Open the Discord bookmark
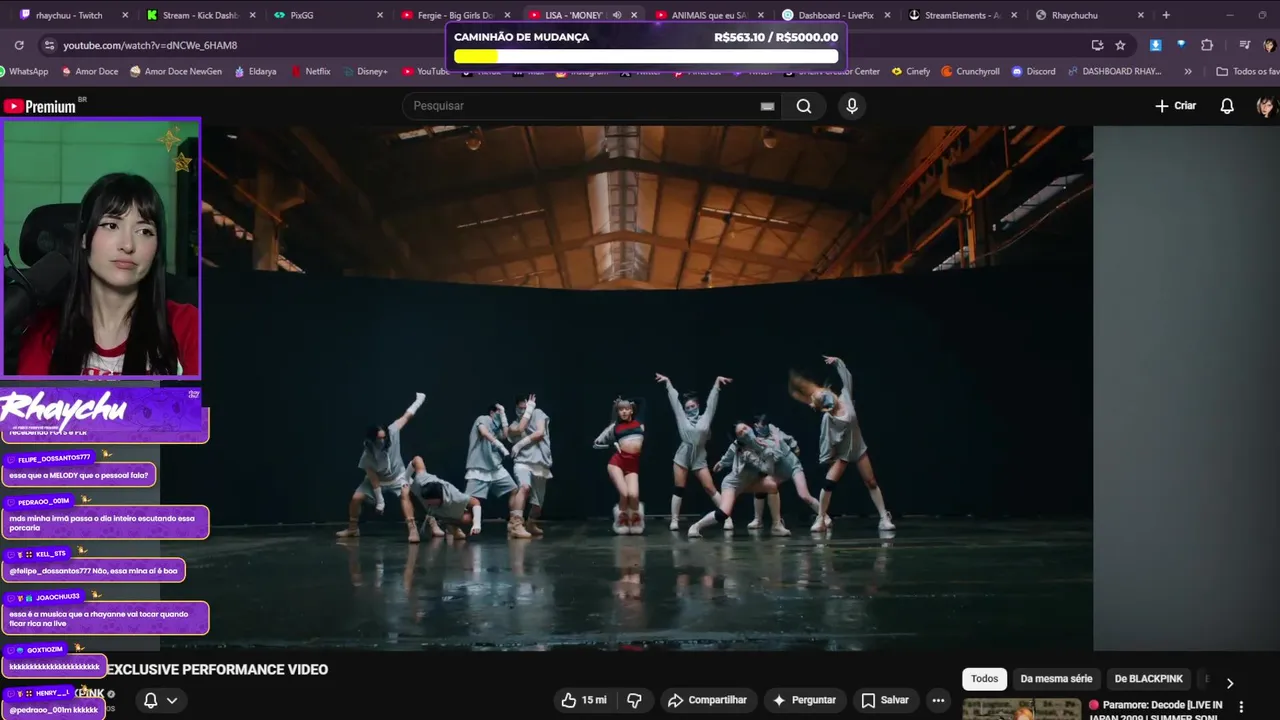The width and height of the screenshot is (1280, 720). (x=1034, y=71)
